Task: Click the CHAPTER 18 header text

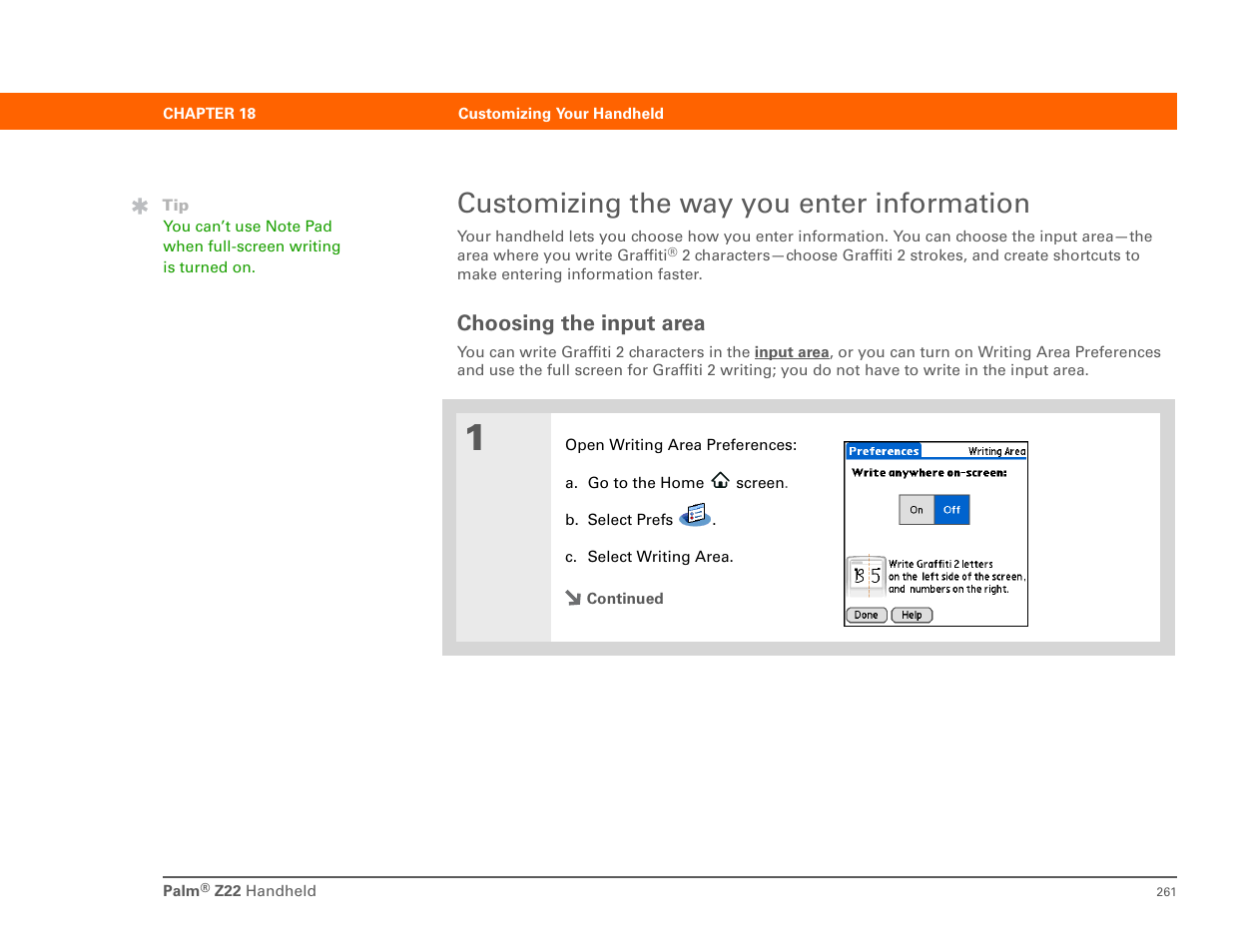Action: click(210, 114)
